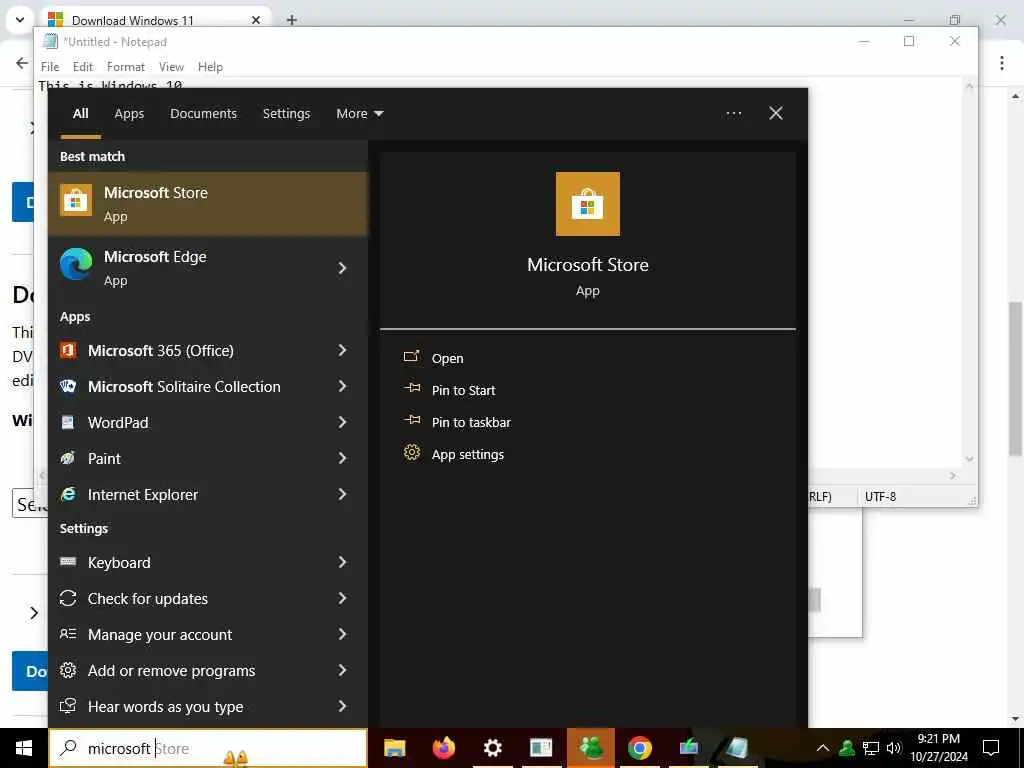Switch to the Apps search tab
The height and width of the screenshot is (768, 1024).
coord(129,114)
